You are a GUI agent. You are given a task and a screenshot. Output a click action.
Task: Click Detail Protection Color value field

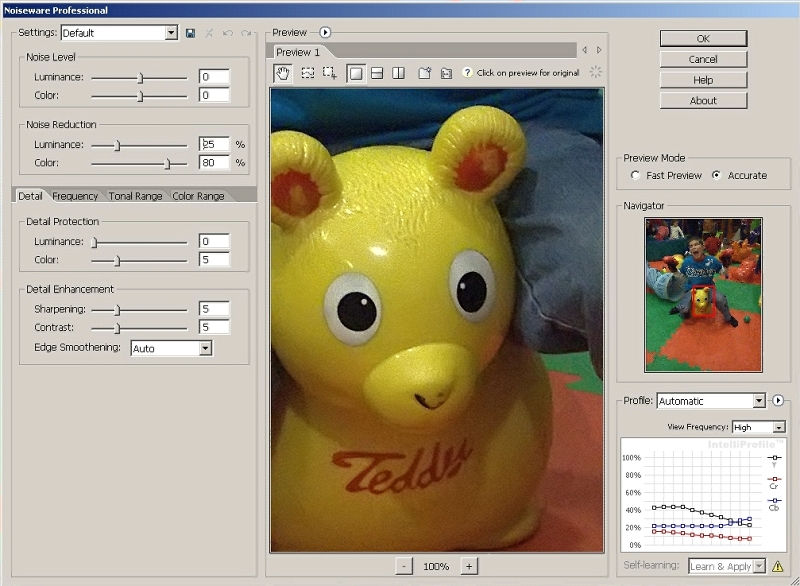(x=214, y=260)
